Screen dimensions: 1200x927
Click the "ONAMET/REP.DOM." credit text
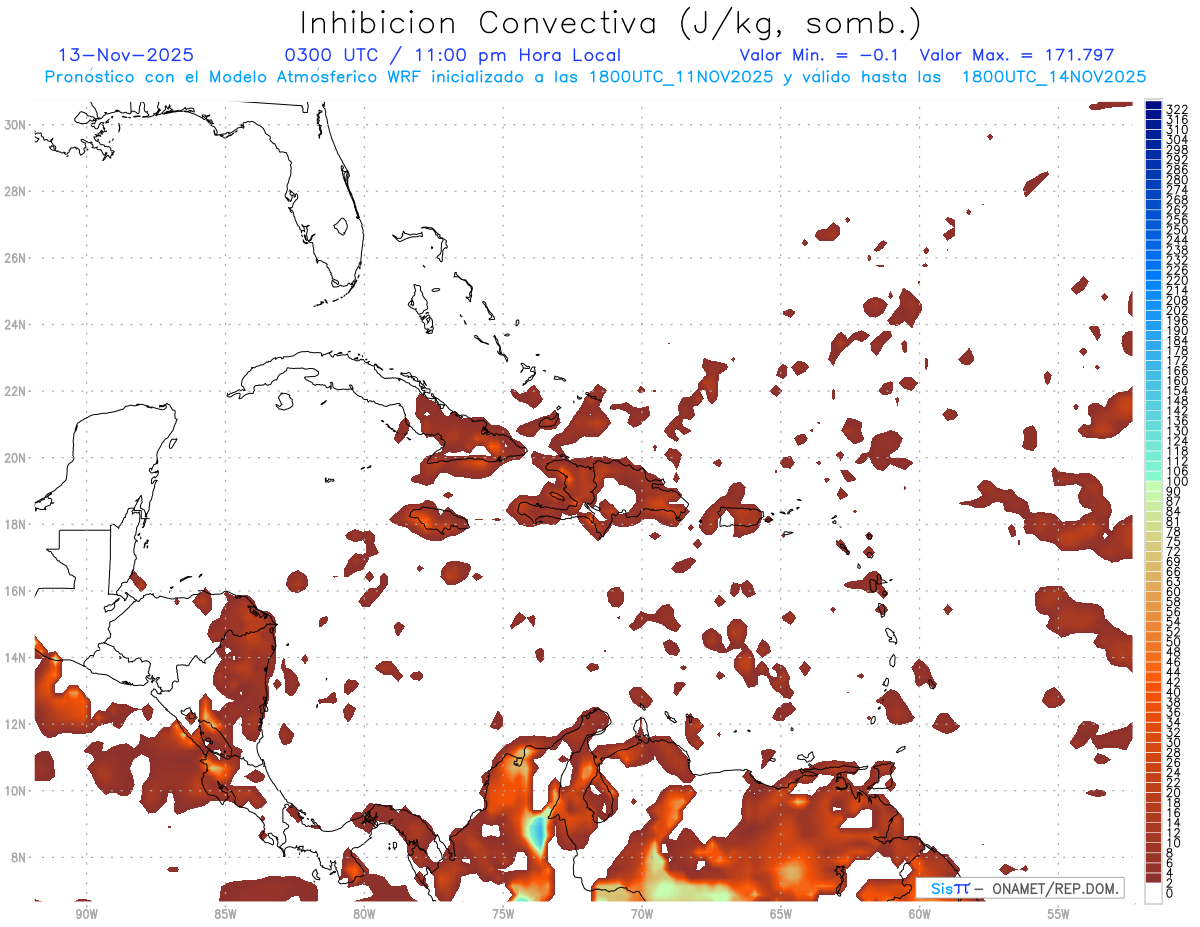1055,889
